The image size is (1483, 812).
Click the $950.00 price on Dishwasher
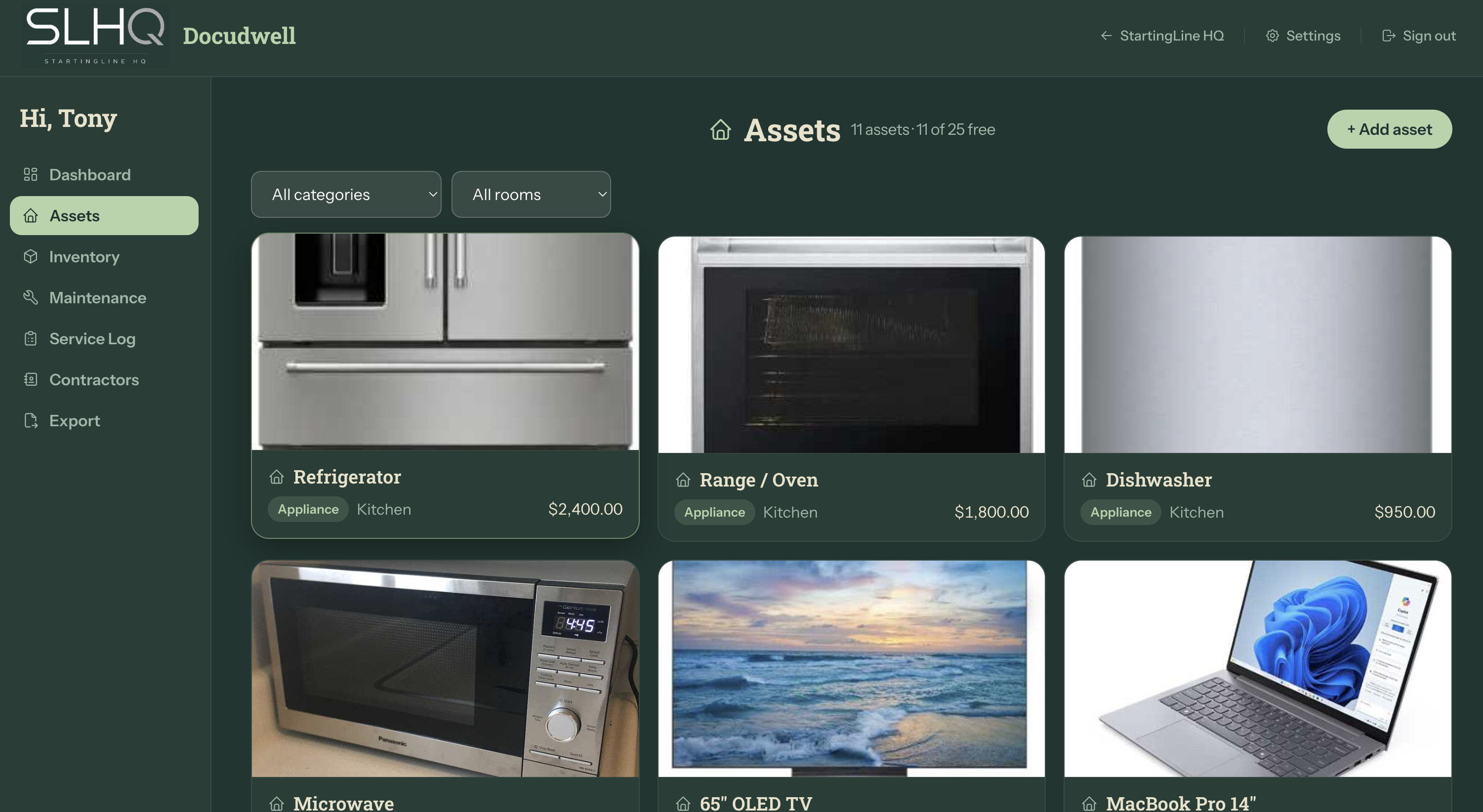point(1405,512)
